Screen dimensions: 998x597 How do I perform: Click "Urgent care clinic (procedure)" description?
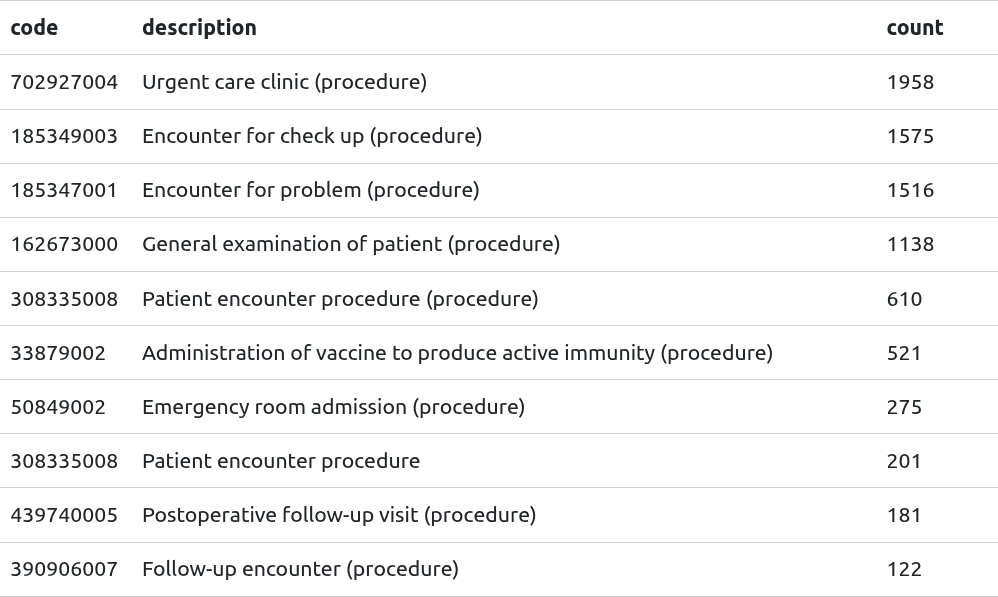[284, 82]
